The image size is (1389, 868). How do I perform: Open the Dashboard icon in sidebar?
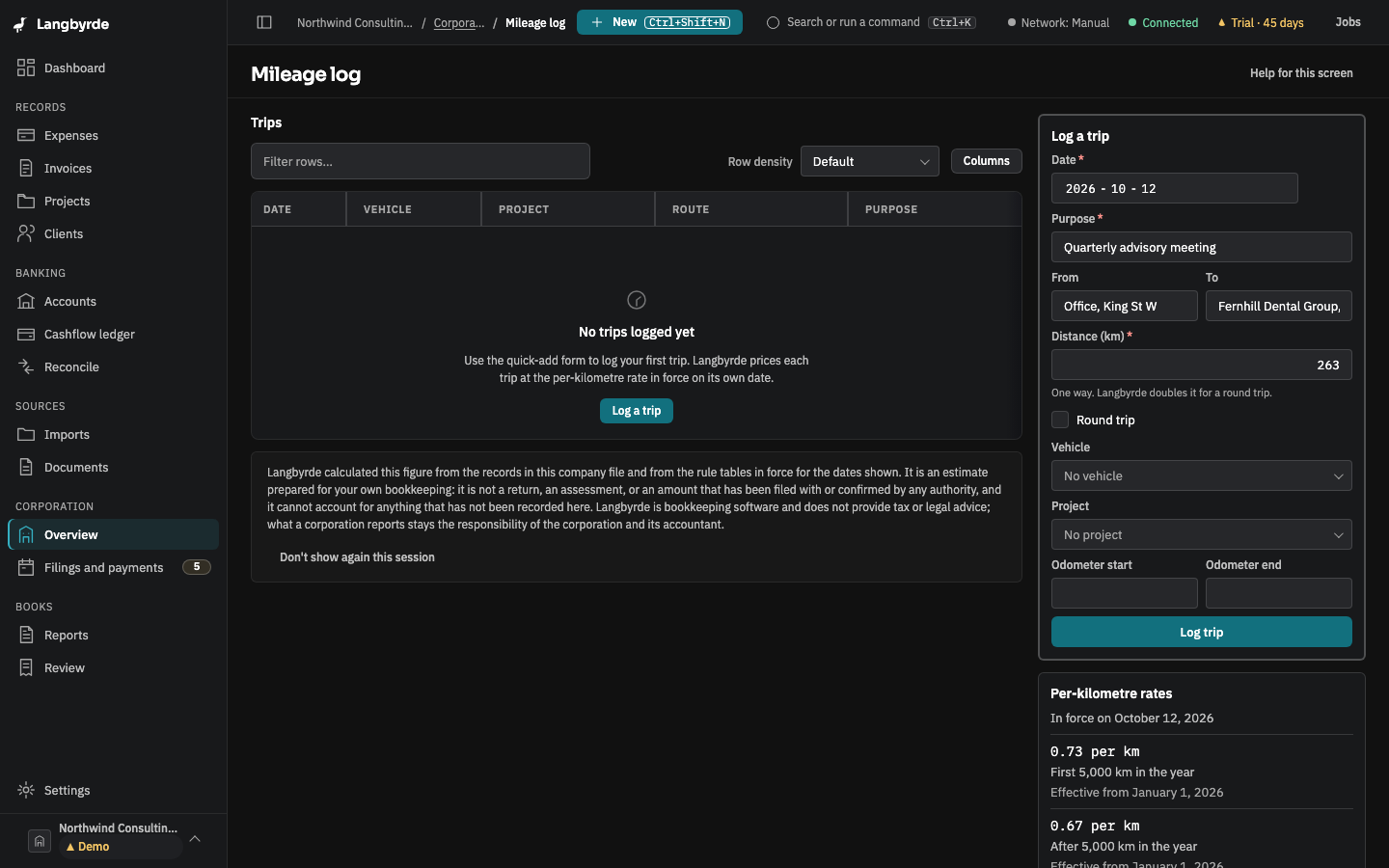[x=26, y=68]
